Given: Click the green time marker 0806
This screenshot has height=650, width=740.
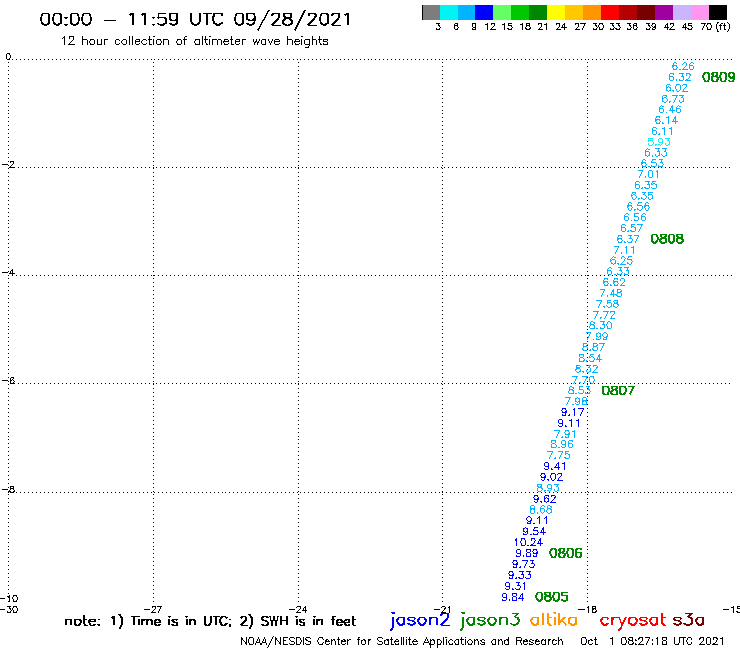Looking at the screenshot, I should click(x=565, y=553).
